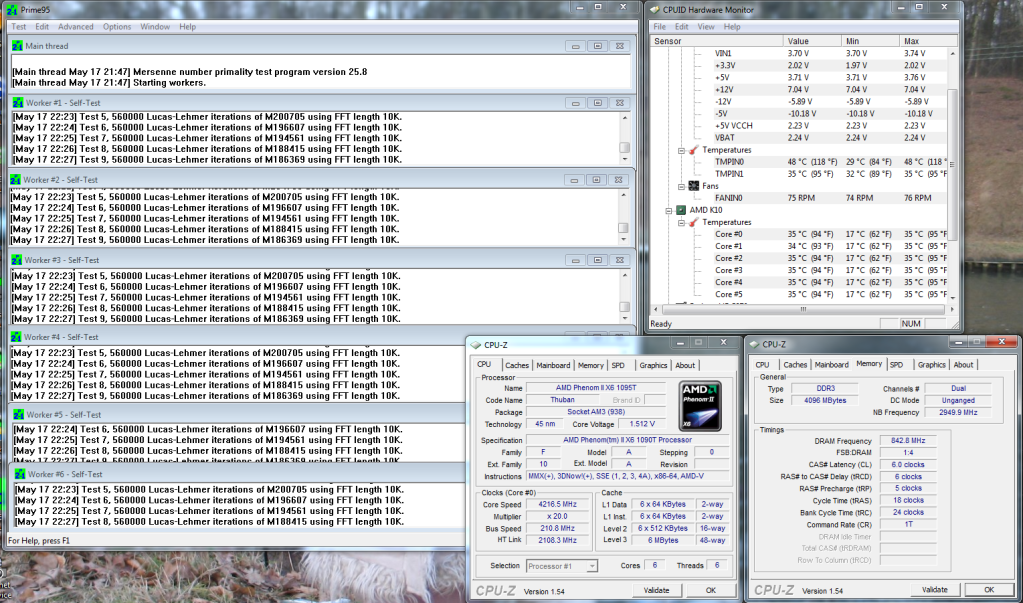Click the Max column header
Image resolution: width=1023 pixels, height=603 pixels.
pyautogui.click(x=924, y=41)
